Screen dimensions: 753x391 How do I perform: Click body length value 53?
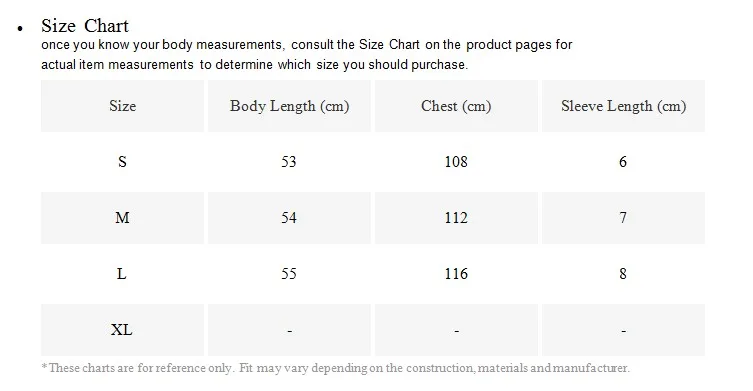coord(289,162)
